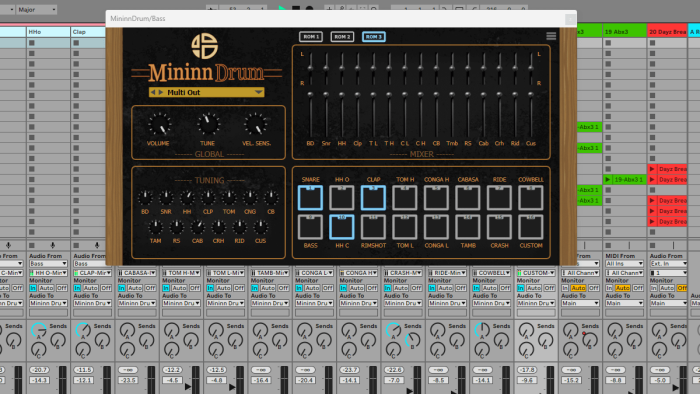Trigger the CRASH pad
The width and height of the screenshot is (700, 394).
pos(499,227)
